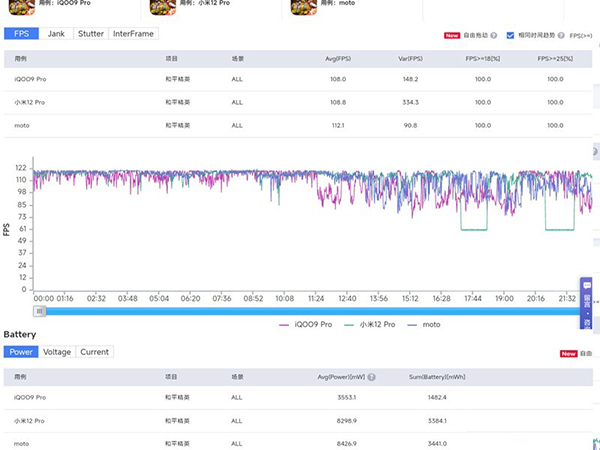Toggle the 相同时间趋势 checkbox

coord(510,35)
